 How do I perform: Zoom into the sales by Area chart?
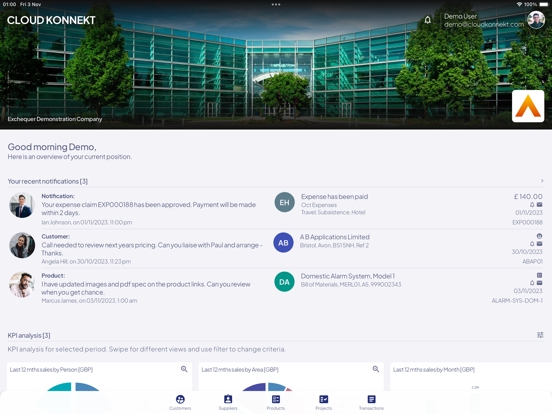coord(376,369)
